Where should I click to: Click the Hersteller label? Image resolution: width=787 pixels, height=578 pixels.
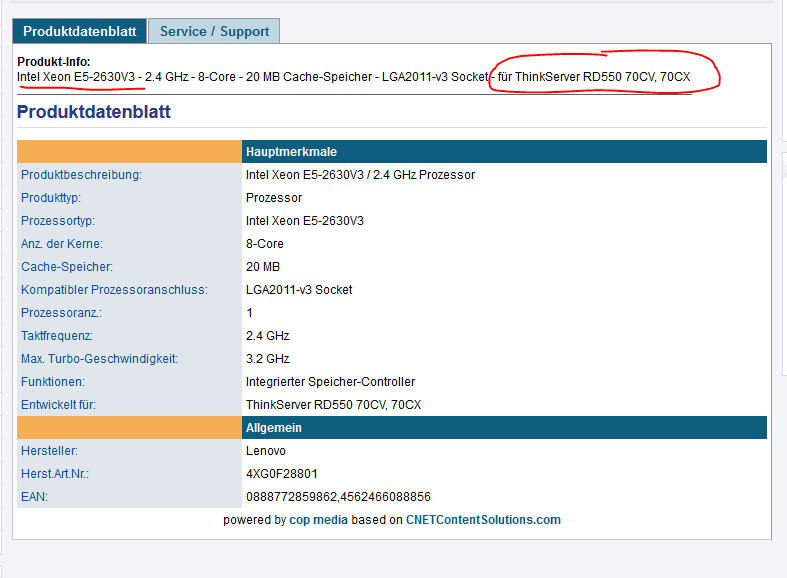click(49, 451)
